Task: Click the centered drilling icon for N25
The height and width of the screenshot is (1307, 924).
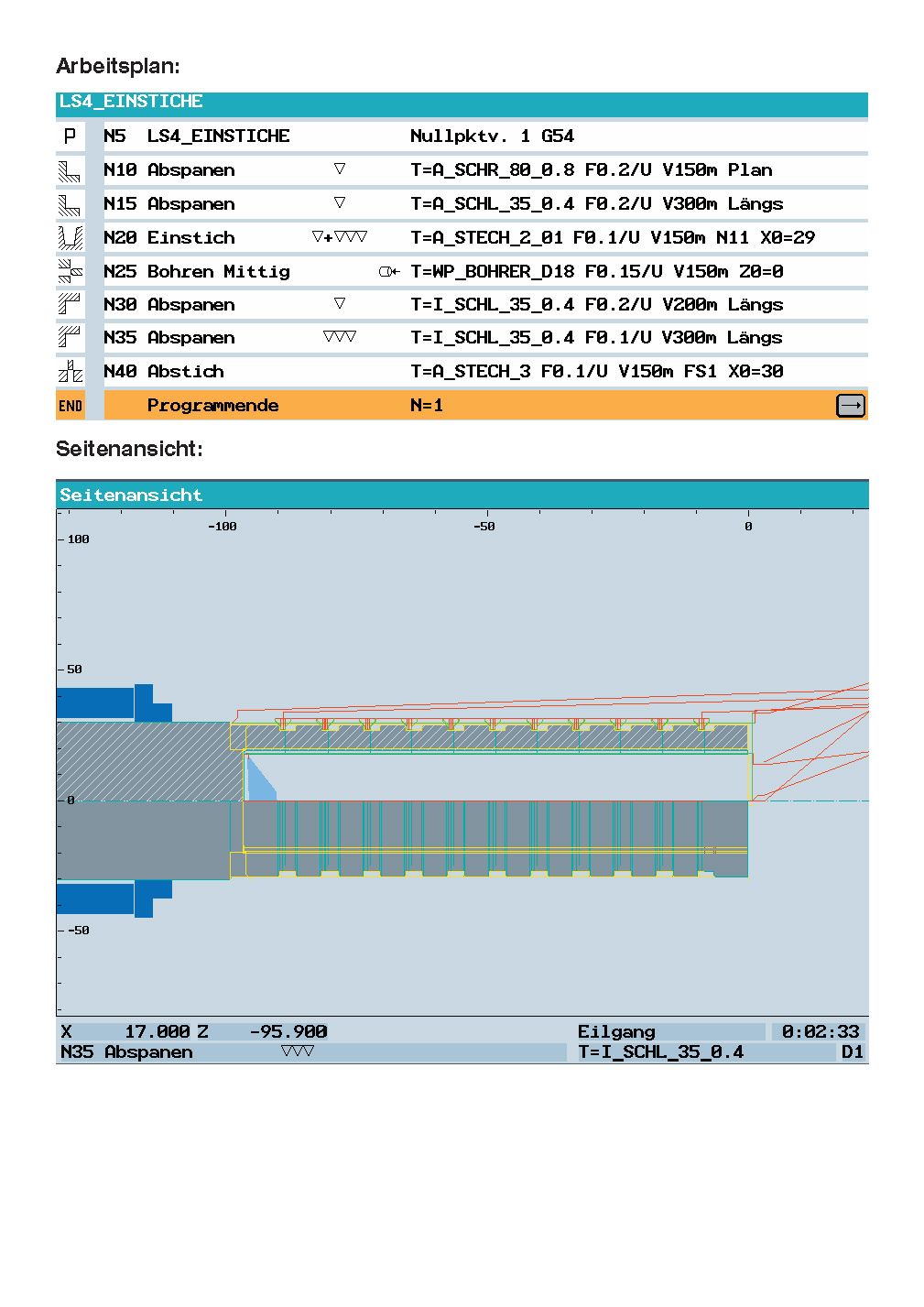Action: (x=70, y=271)
